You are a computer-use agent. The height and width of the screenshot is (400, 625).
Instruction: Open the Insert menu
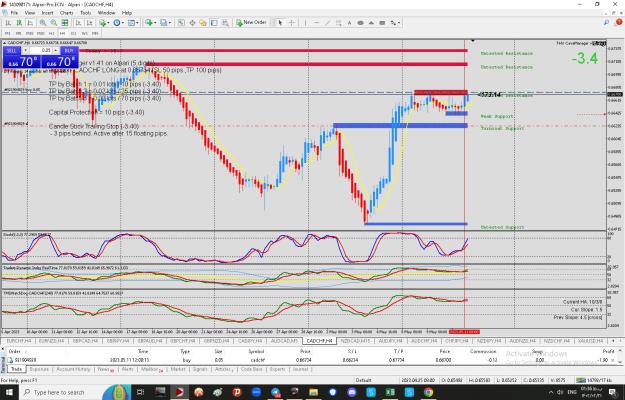click(x=47, y=13)
